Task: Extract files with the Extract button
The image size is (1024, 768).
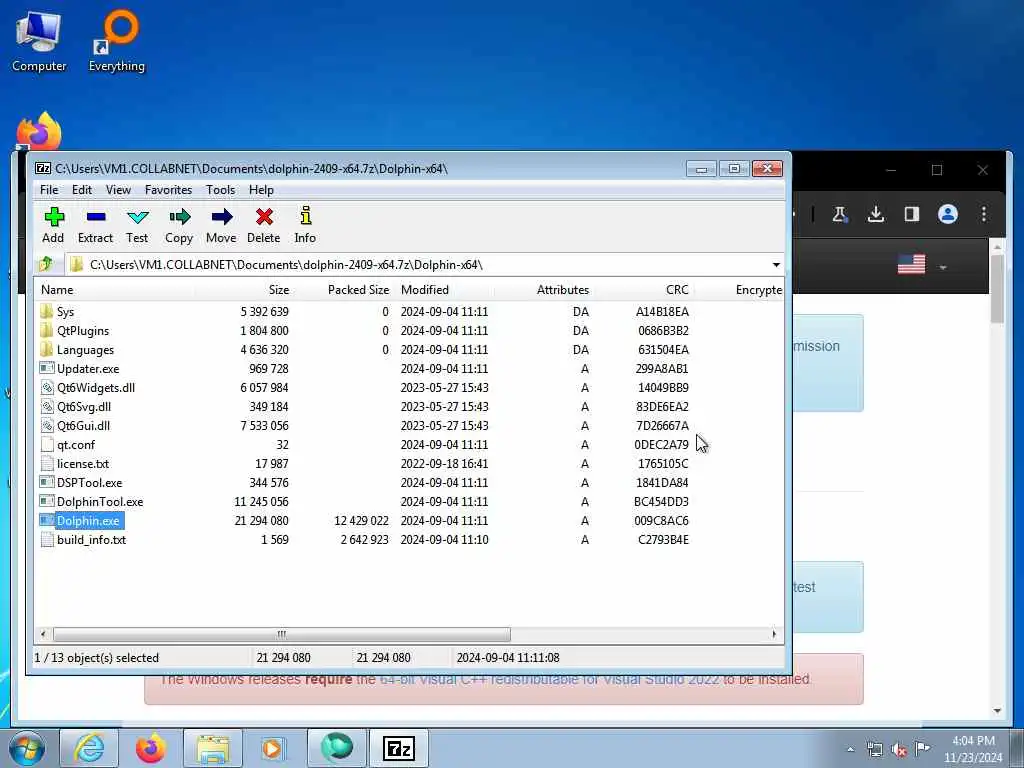Action: point(95,225)
